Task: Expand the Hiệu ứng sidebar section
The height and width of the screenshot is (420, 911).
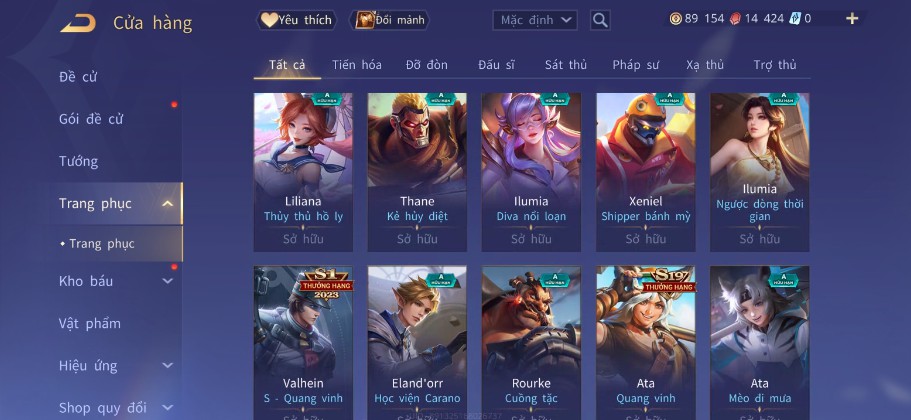Action: (x=167, y=365)
